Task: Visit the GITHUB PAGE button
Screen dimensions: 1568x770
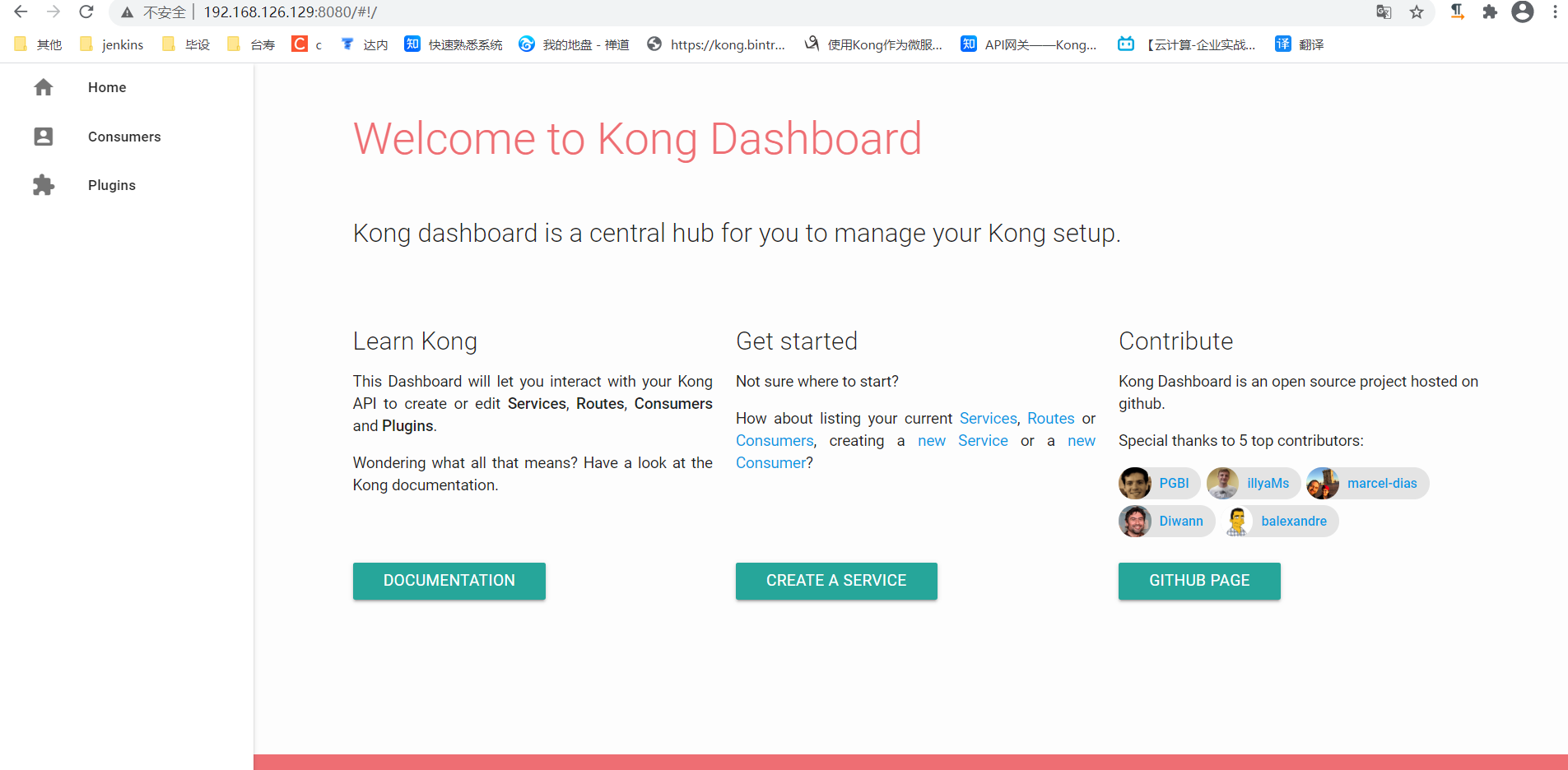Action: point(1198,581)
